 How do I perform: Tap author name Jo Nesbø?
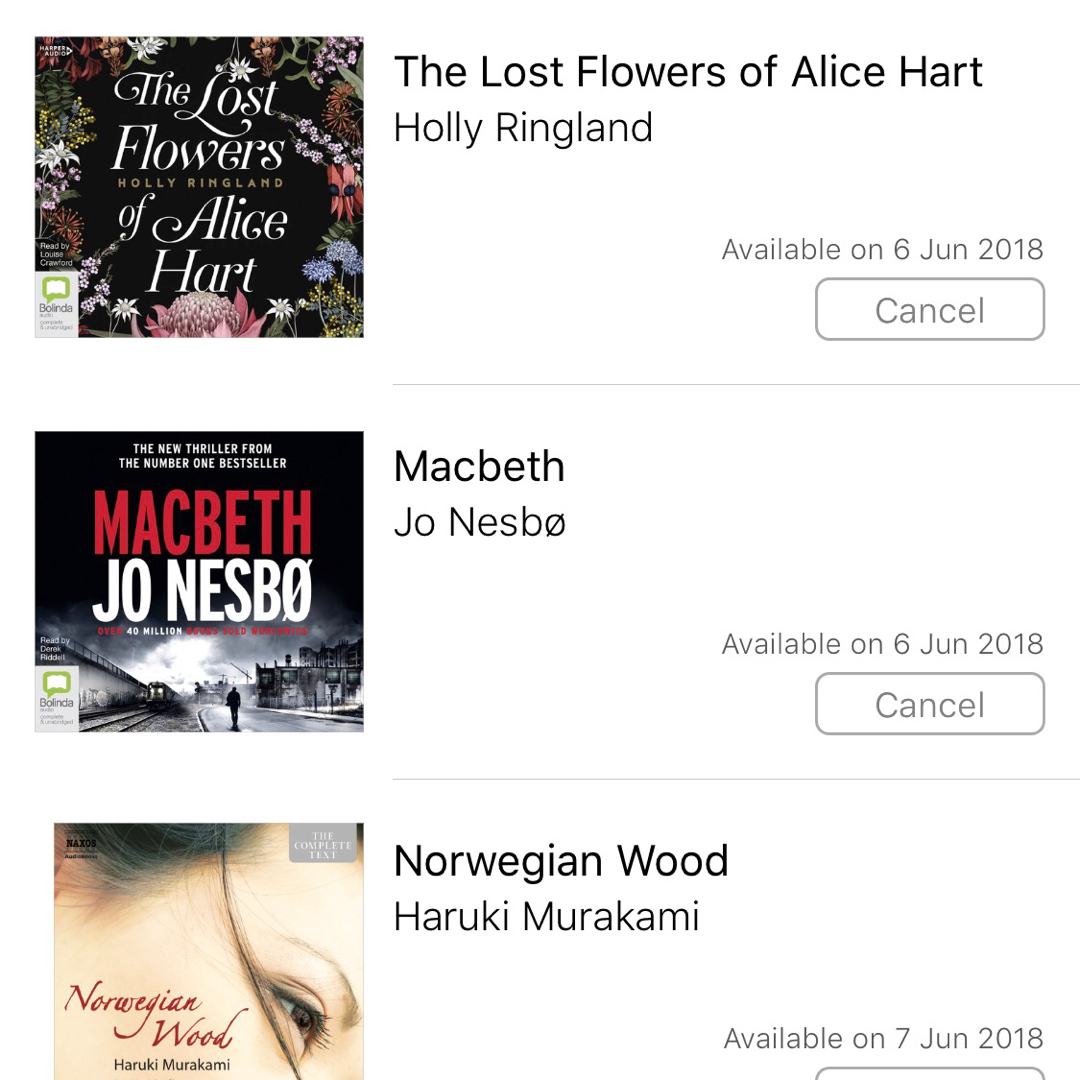click(x=480, y=522)
